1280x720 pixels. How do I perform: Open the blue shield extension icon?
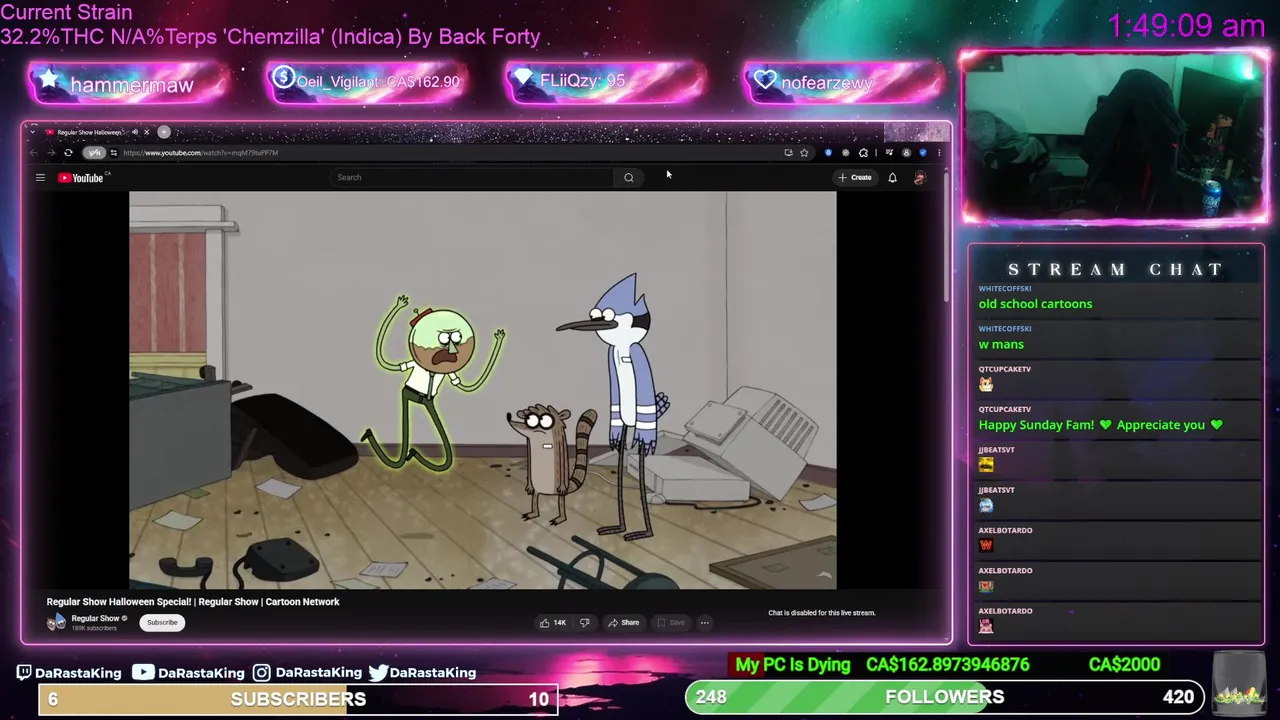pos(828,153)
